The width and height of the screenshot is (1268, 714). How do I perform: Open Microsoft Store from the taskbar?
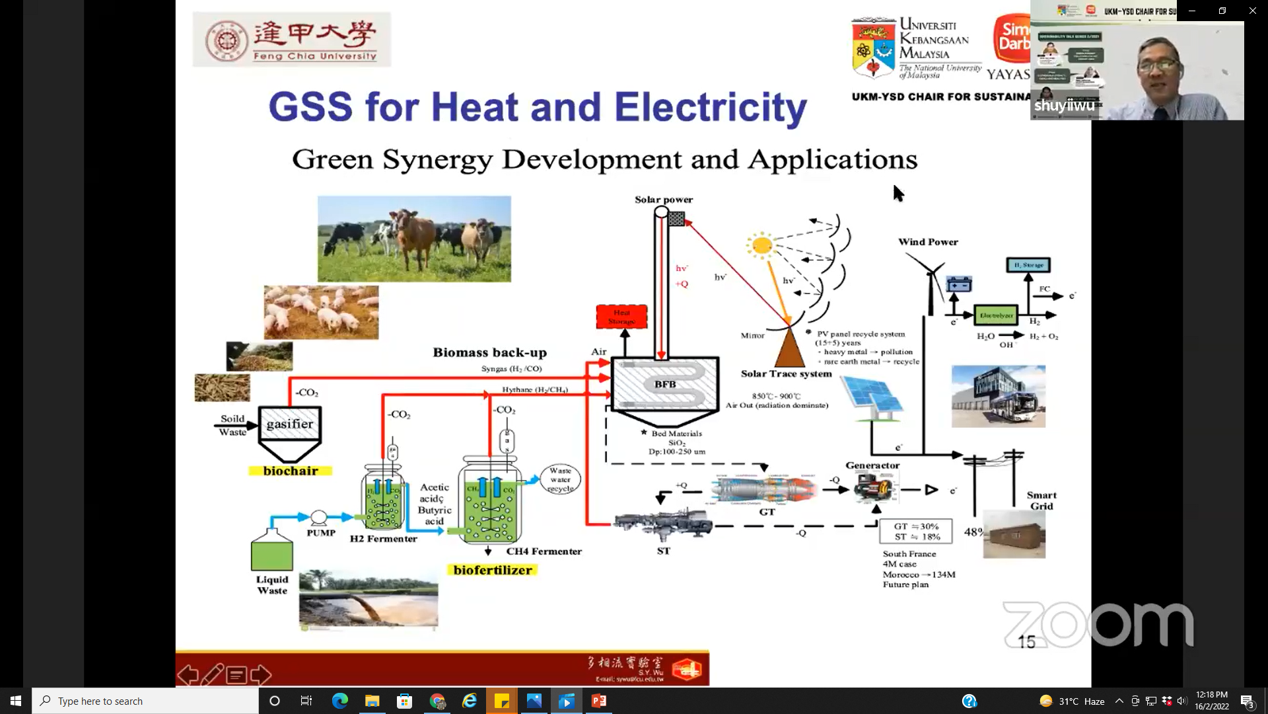pyautogui.click(x=405, y=701)
